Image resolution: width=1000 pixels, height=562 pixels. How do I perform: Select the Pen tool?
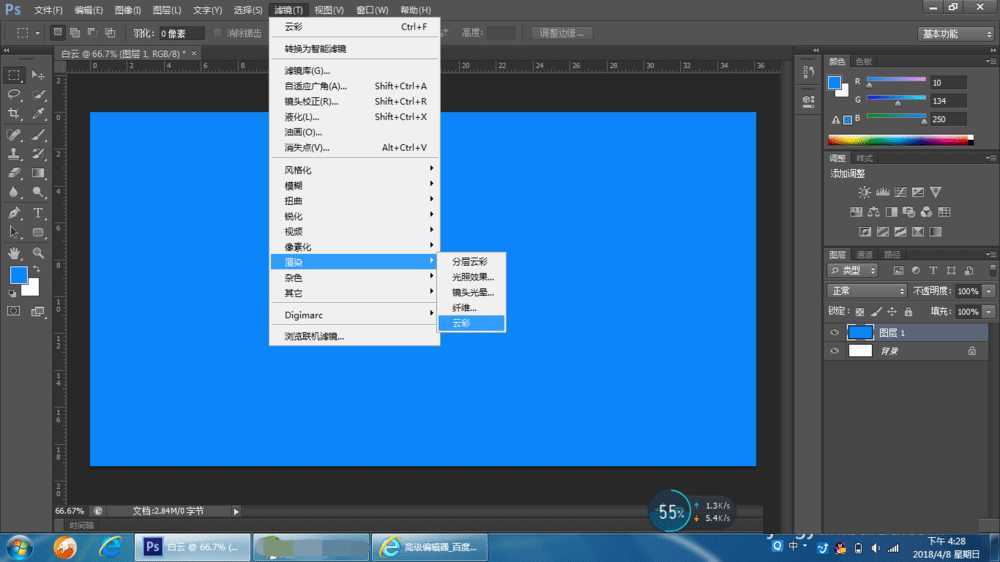[14, 213]
